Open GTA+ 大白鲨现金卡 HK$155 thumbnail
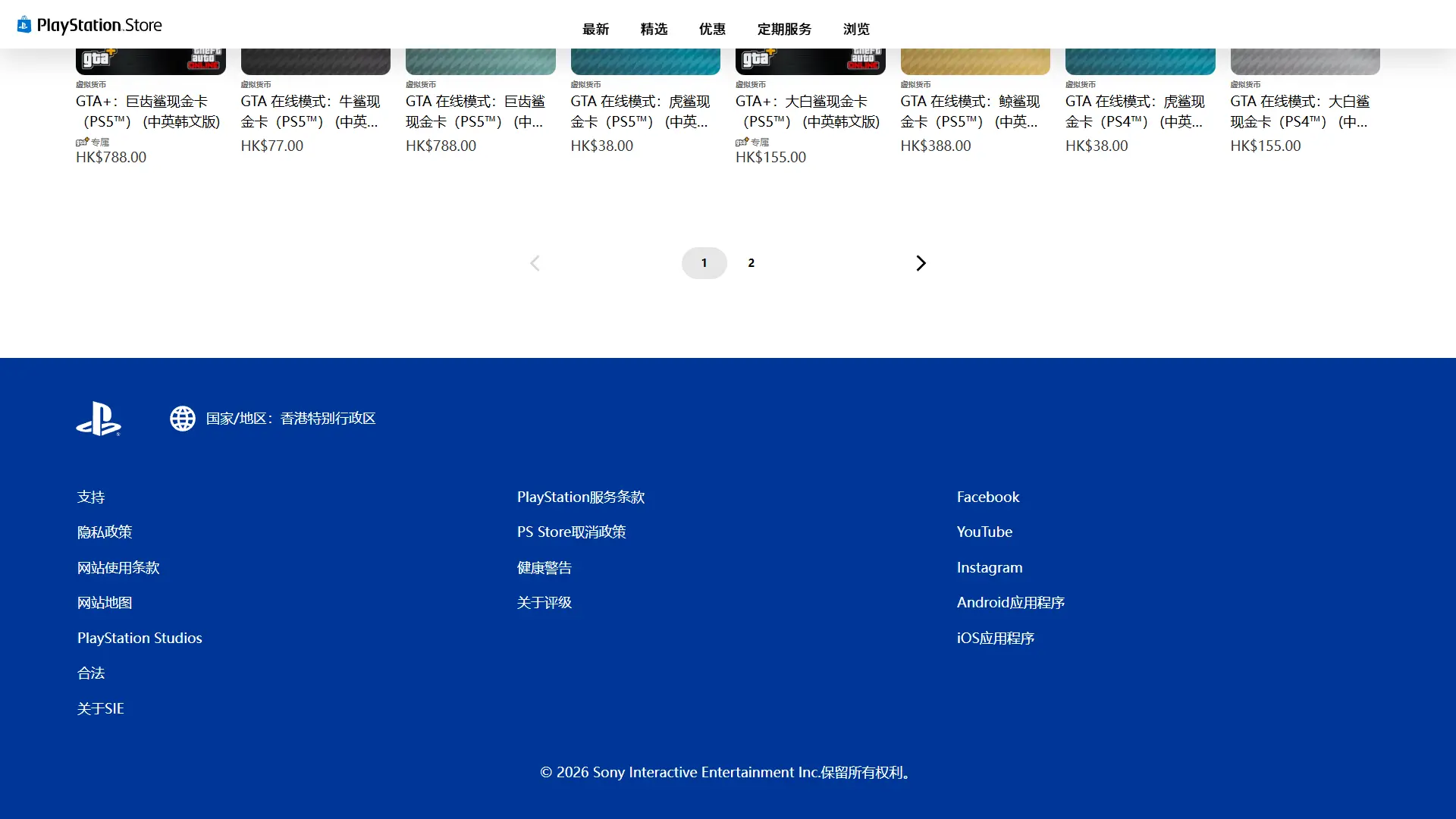The height and width of the screenshot is (819, 1456). pyautogui.click(x=810, y=61)
